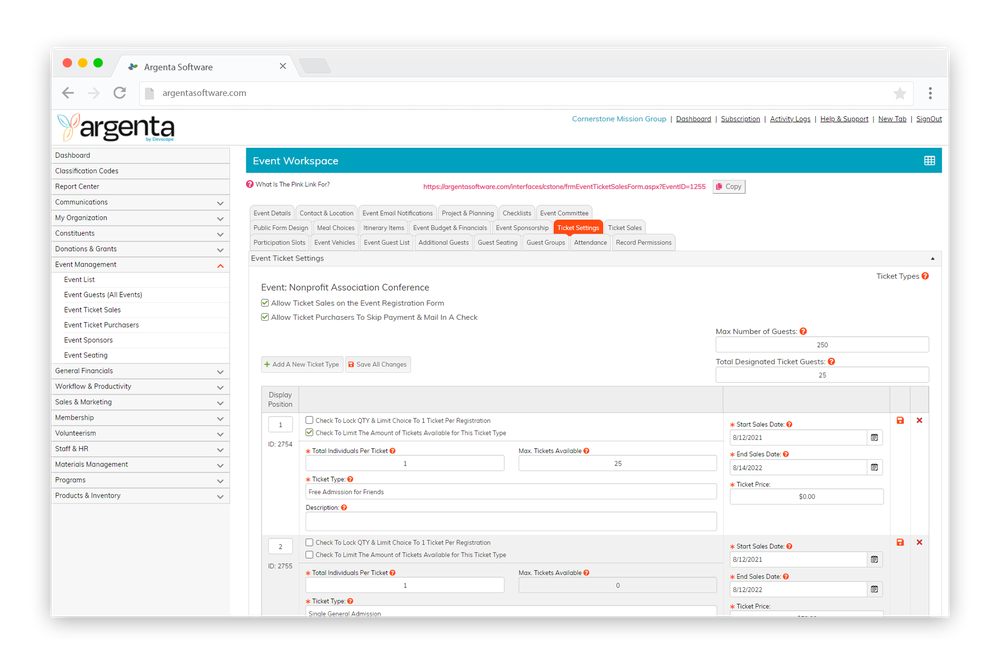The height and width of the screenshot is (663, 1000).
Task: Open the Record Permissions tab
Action: pos(643,242)
